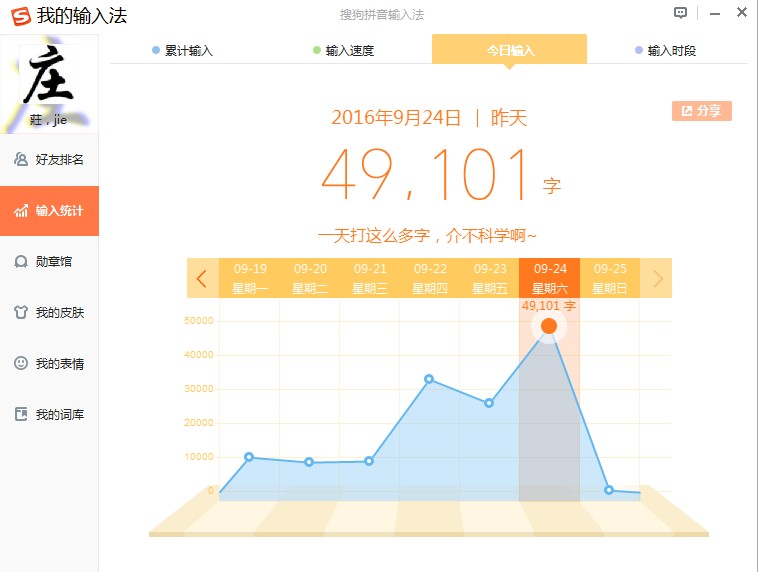This screenshot has width=758, height=572.
Task: Click the 20000 axis label
Action: coord(199,423)
